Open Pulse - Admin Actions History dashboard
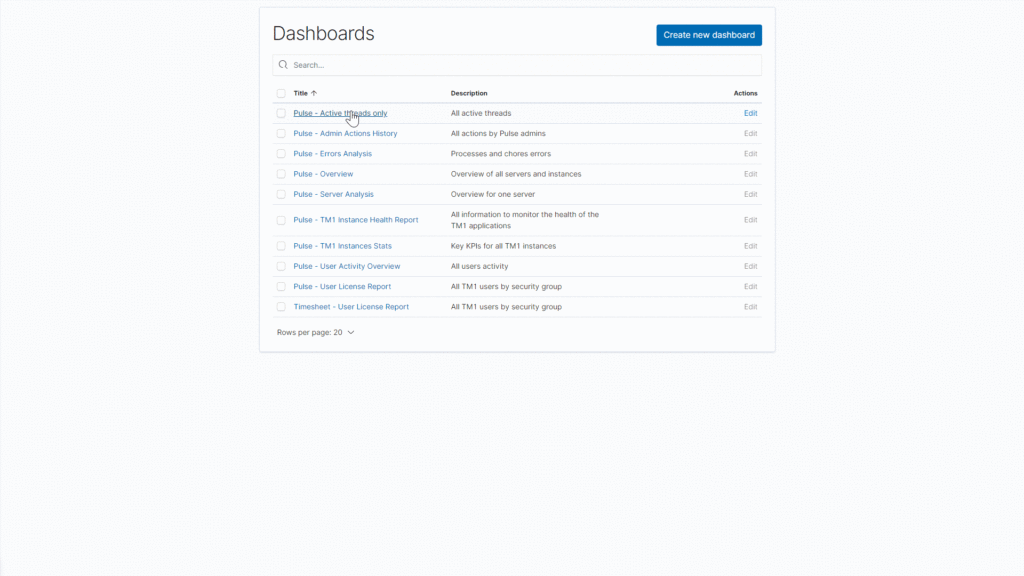Image resolution: width=1024 pixels, height=576 pixels. [x=345, y=133]
